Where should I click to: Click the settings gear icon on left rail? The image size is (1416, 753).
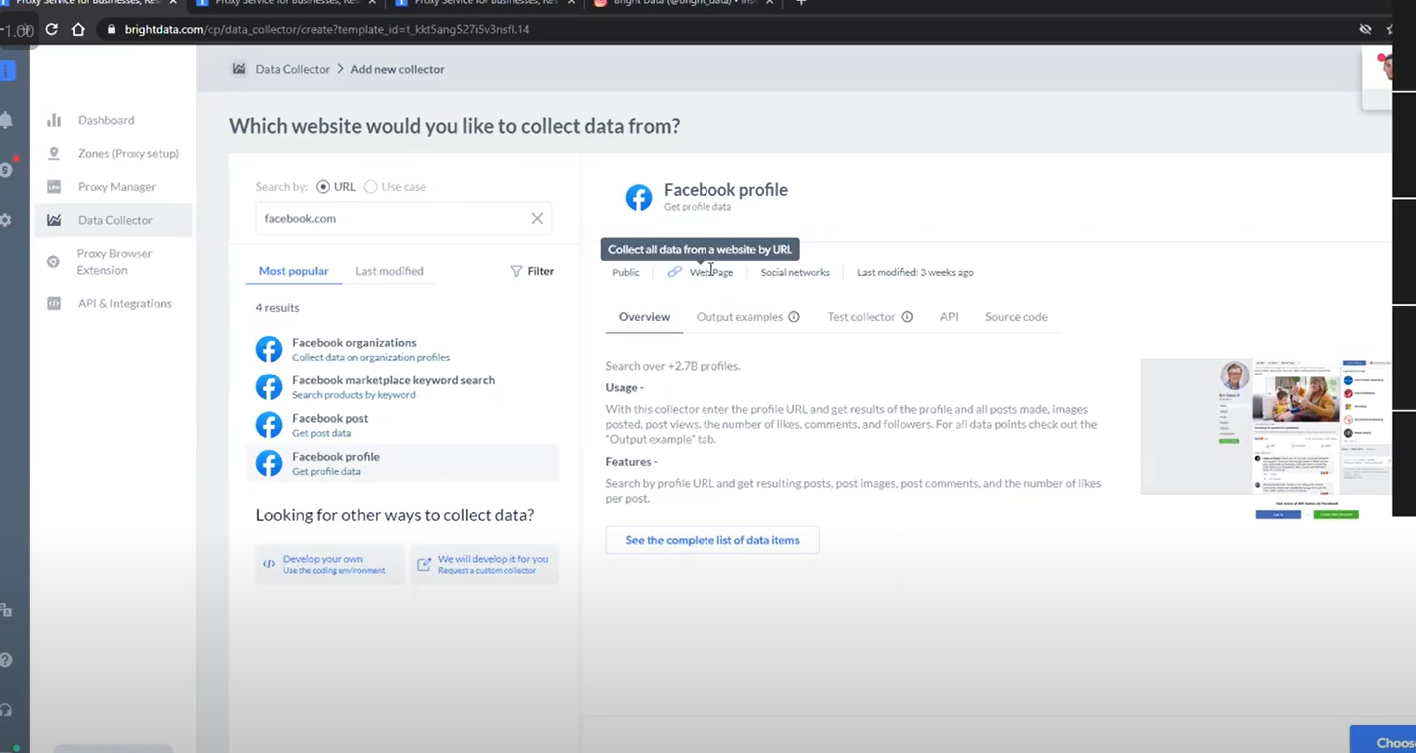[x=6, y=219]
